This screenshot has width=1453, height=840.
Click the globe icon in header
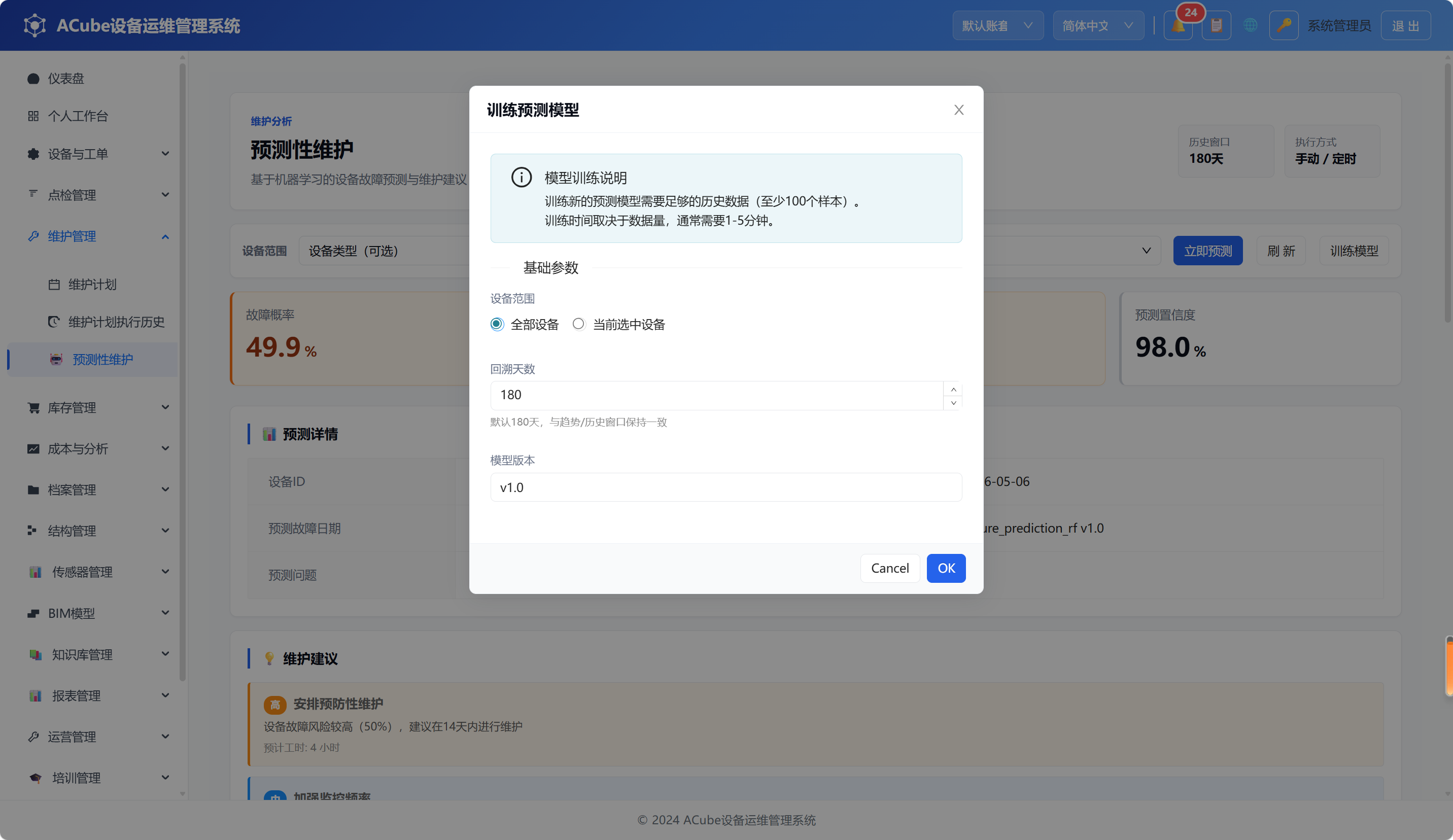1250,26
